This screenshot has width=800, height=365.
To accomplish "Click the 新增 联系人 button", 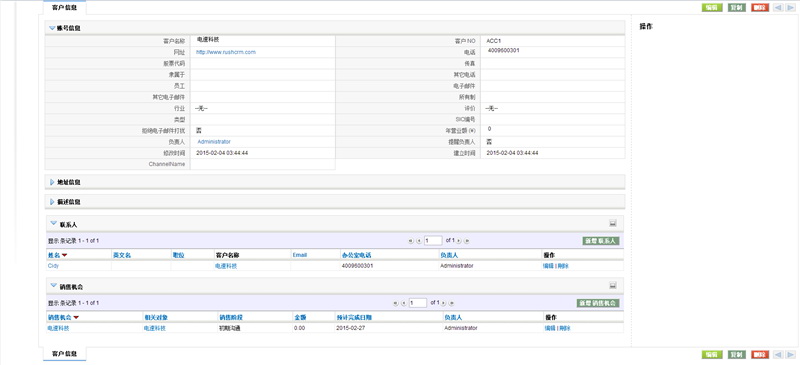I will click(601, 241).
